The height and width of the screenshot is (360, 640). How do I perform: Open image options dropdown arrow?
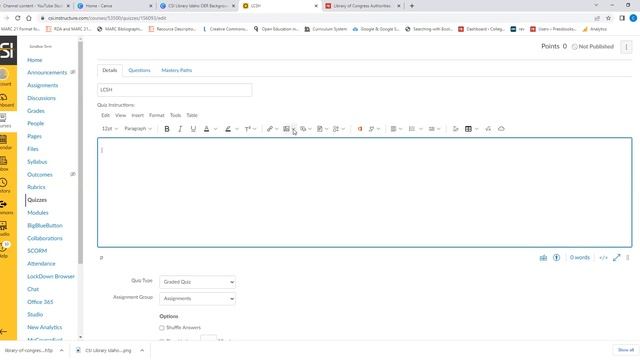pyautogui.click(x=294, y=129)
